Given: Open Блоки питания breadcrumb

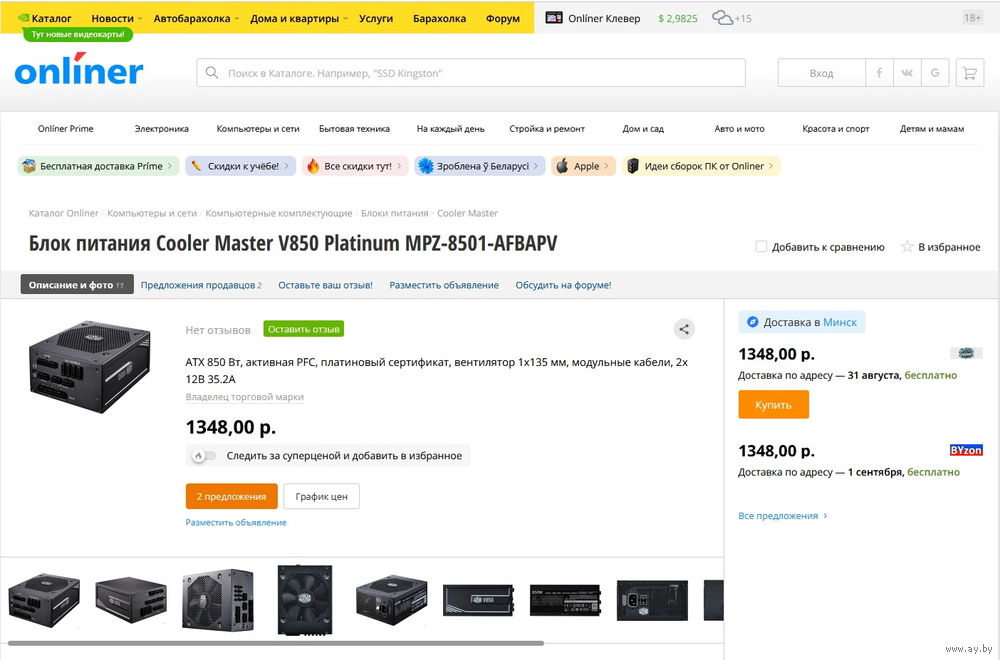Looking at the screenshot, I should click(395, 213).
